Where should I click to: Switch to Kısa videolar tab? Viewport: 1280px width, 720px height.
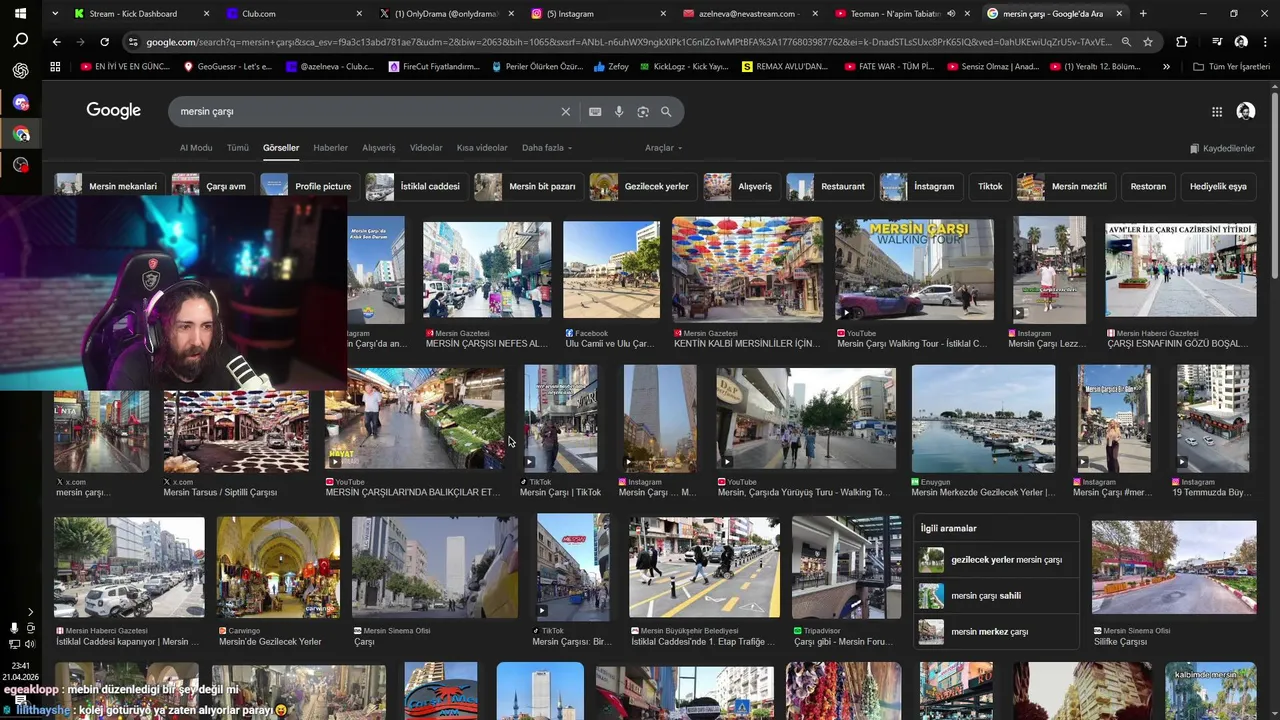pyautogui.click(x=482, y=148)
